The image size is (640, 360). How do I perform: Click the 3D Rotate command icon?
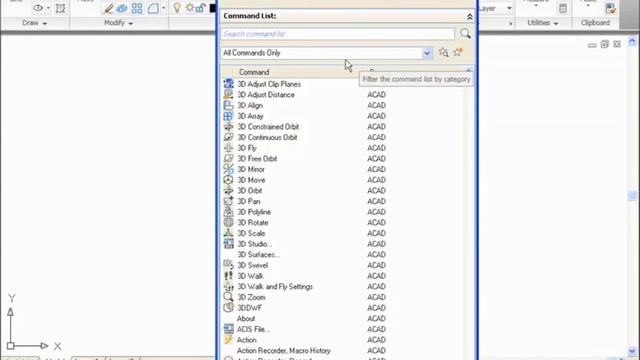[x=229, y=222]
